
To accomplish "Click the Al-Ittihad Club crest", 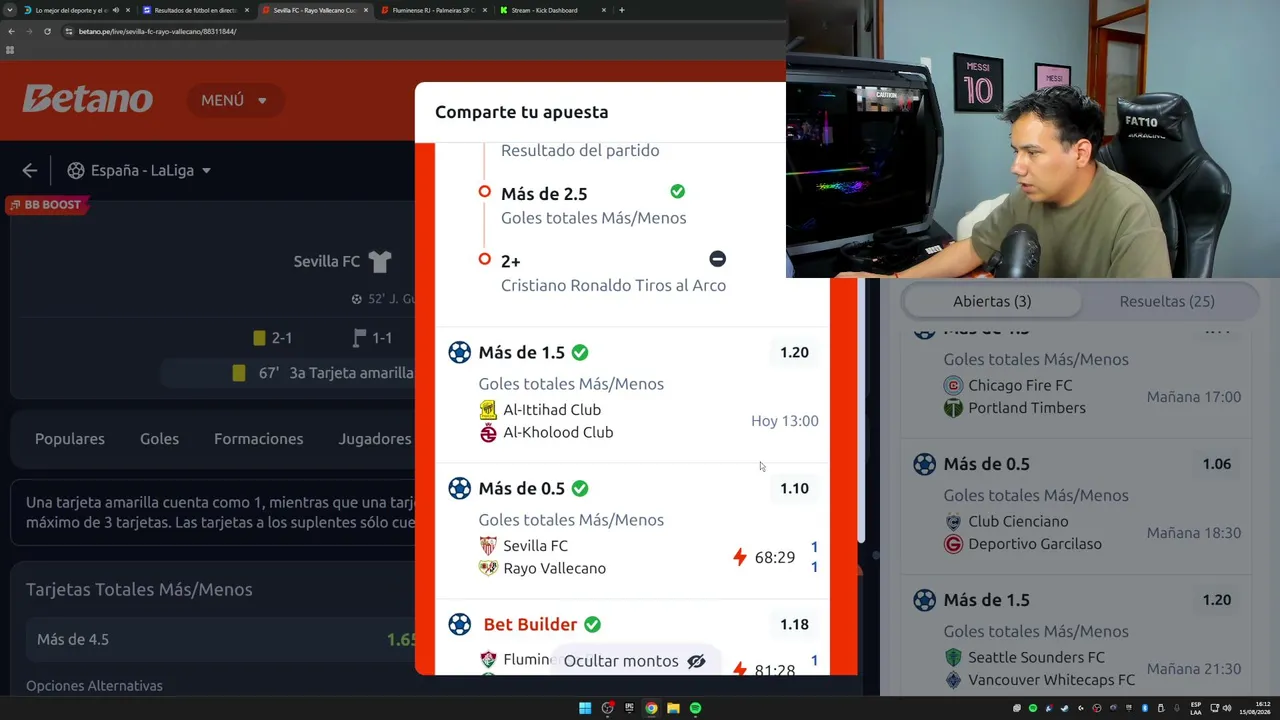I will pos(488,410).
